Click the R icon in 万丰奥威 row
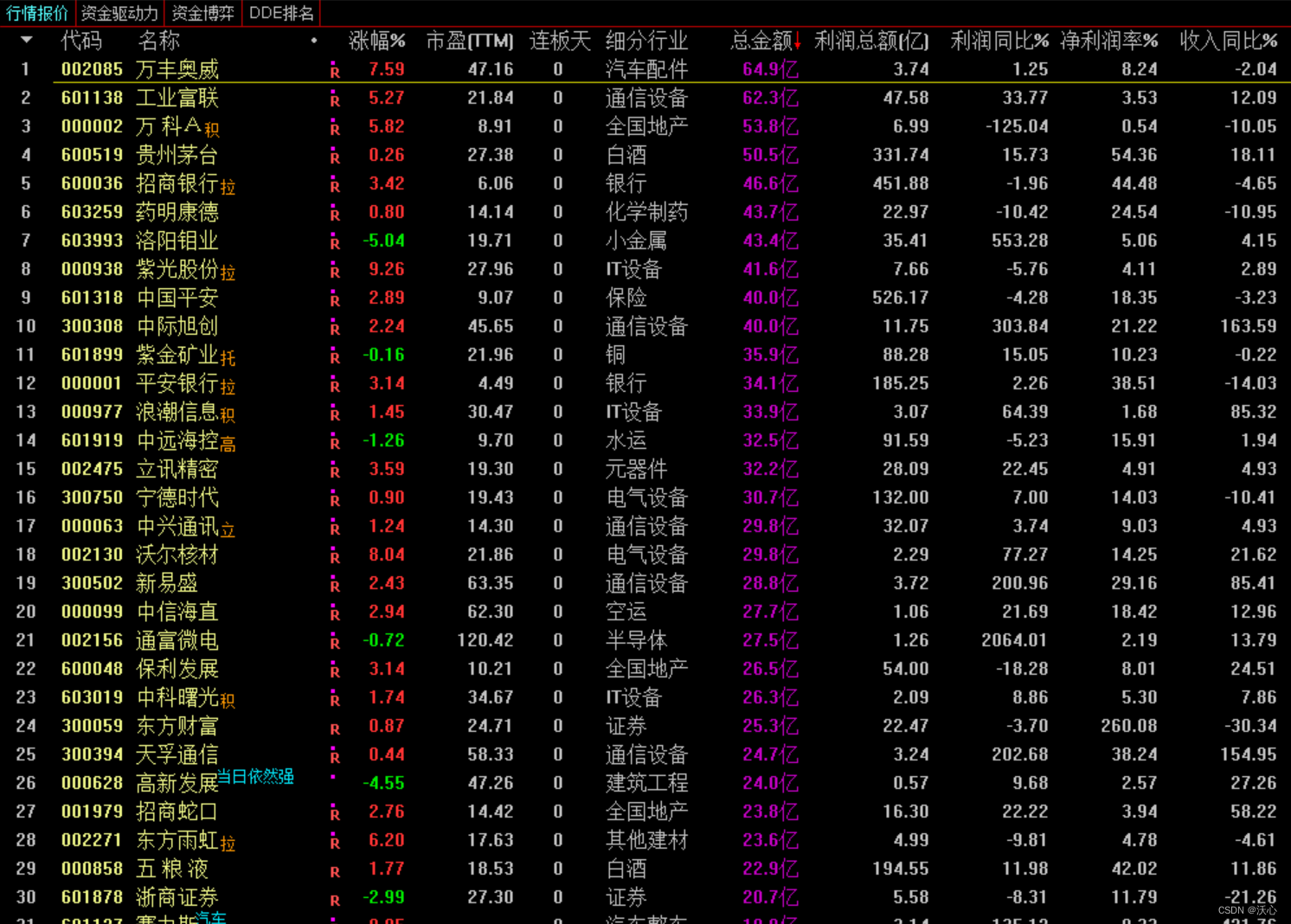1291x924 pixels. tap(335, 72)
